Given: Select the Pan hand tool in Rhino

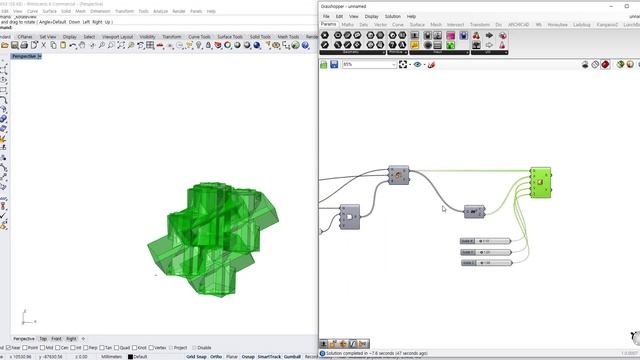Looking at the screenshot, I should [82, 45].
